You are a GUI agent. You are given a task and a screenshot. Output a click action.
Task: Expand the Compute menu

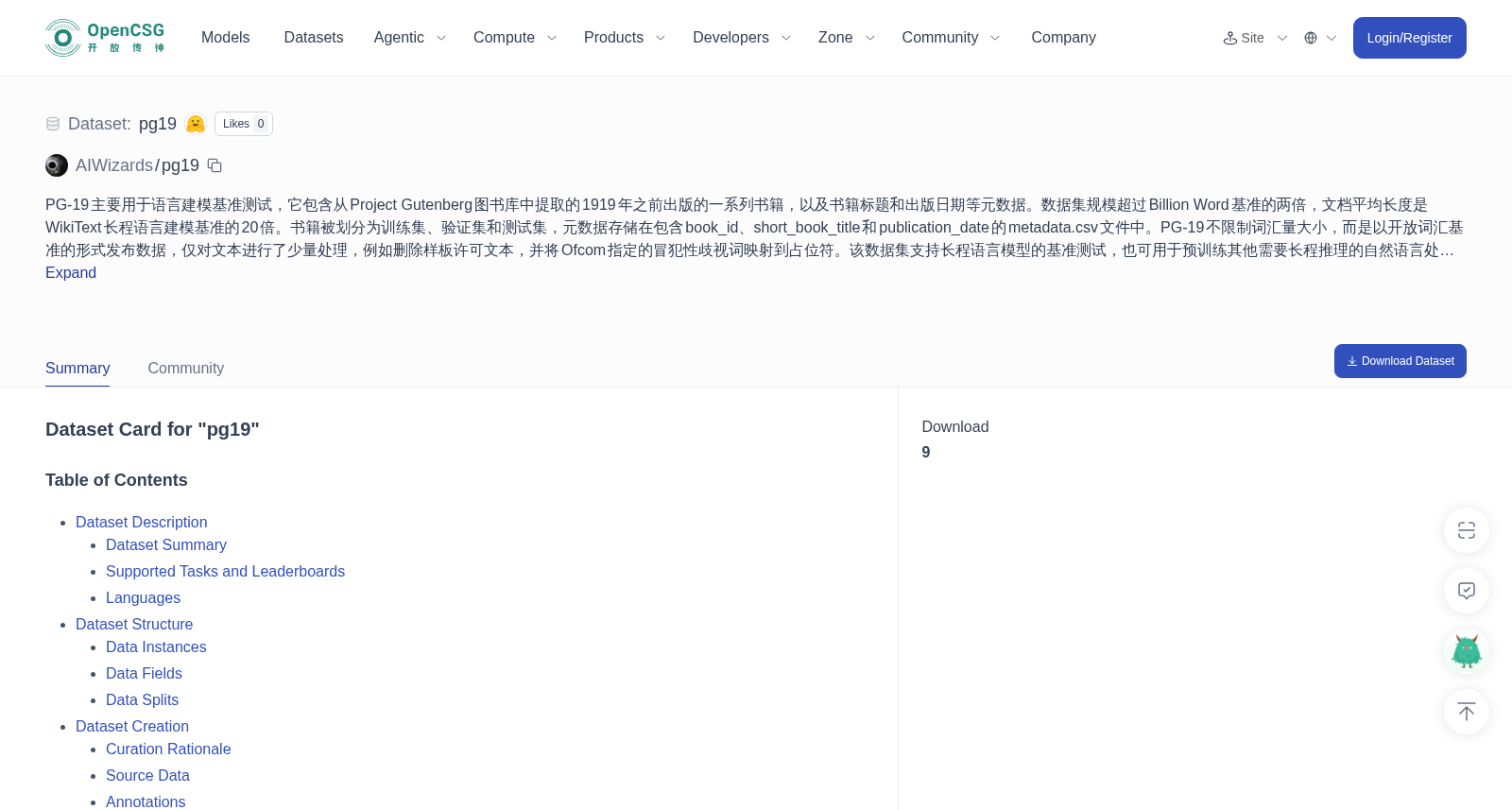[515, 38]
